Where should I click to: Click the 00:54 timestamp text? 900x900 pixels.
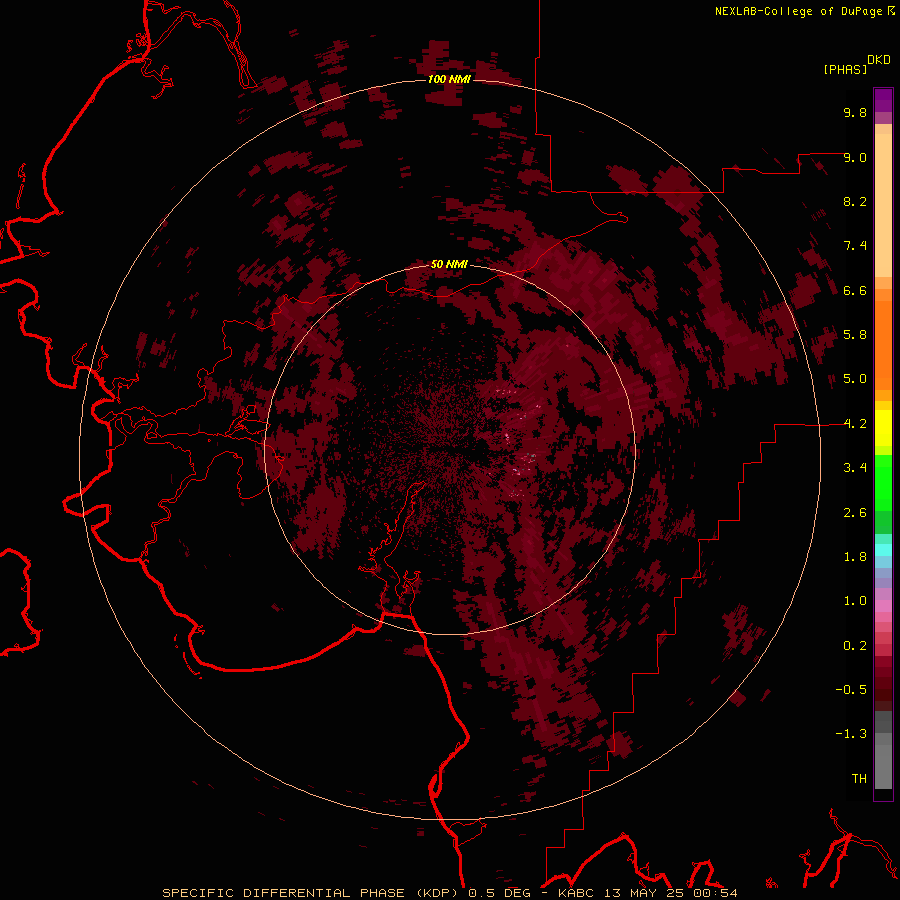click(715, 893)
